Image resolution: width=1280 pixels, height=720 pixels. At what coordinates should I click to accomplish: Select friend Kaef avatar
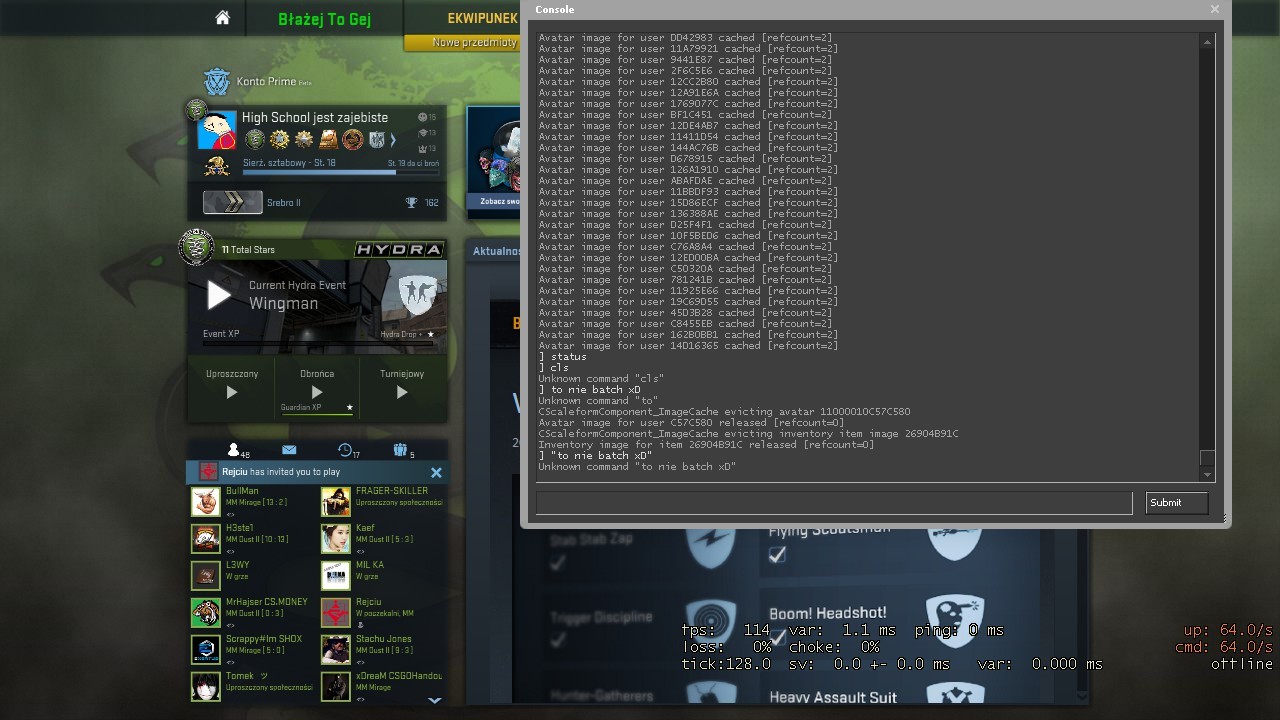click(336, 539)
